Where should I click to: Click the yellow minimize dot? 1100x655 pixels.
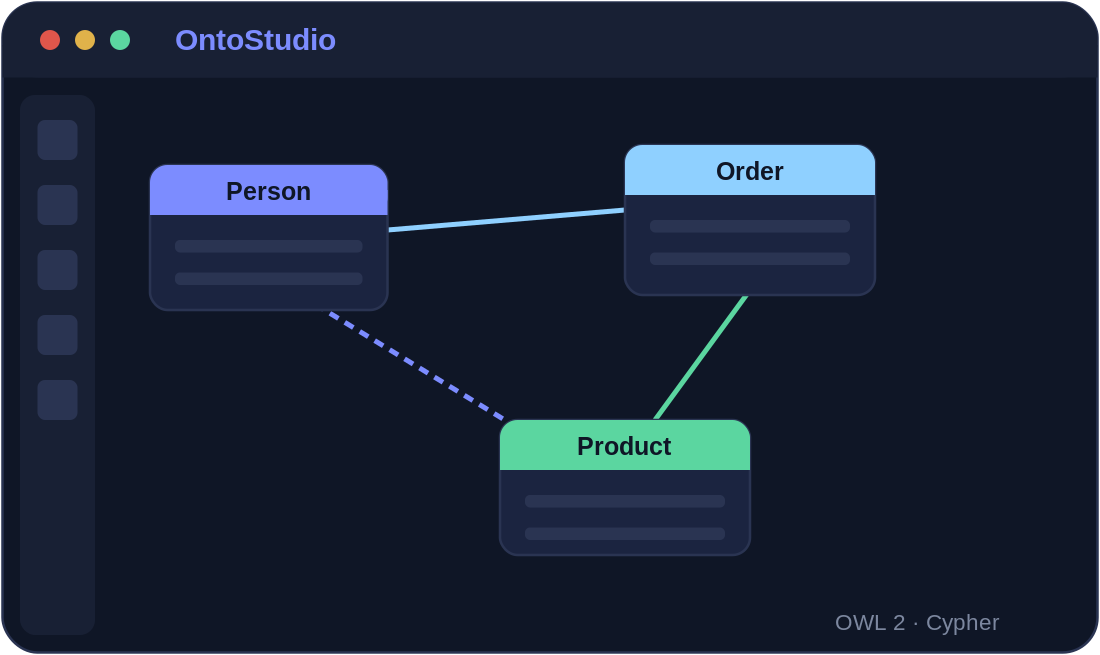pyautogui.click(x=85, y=40)
